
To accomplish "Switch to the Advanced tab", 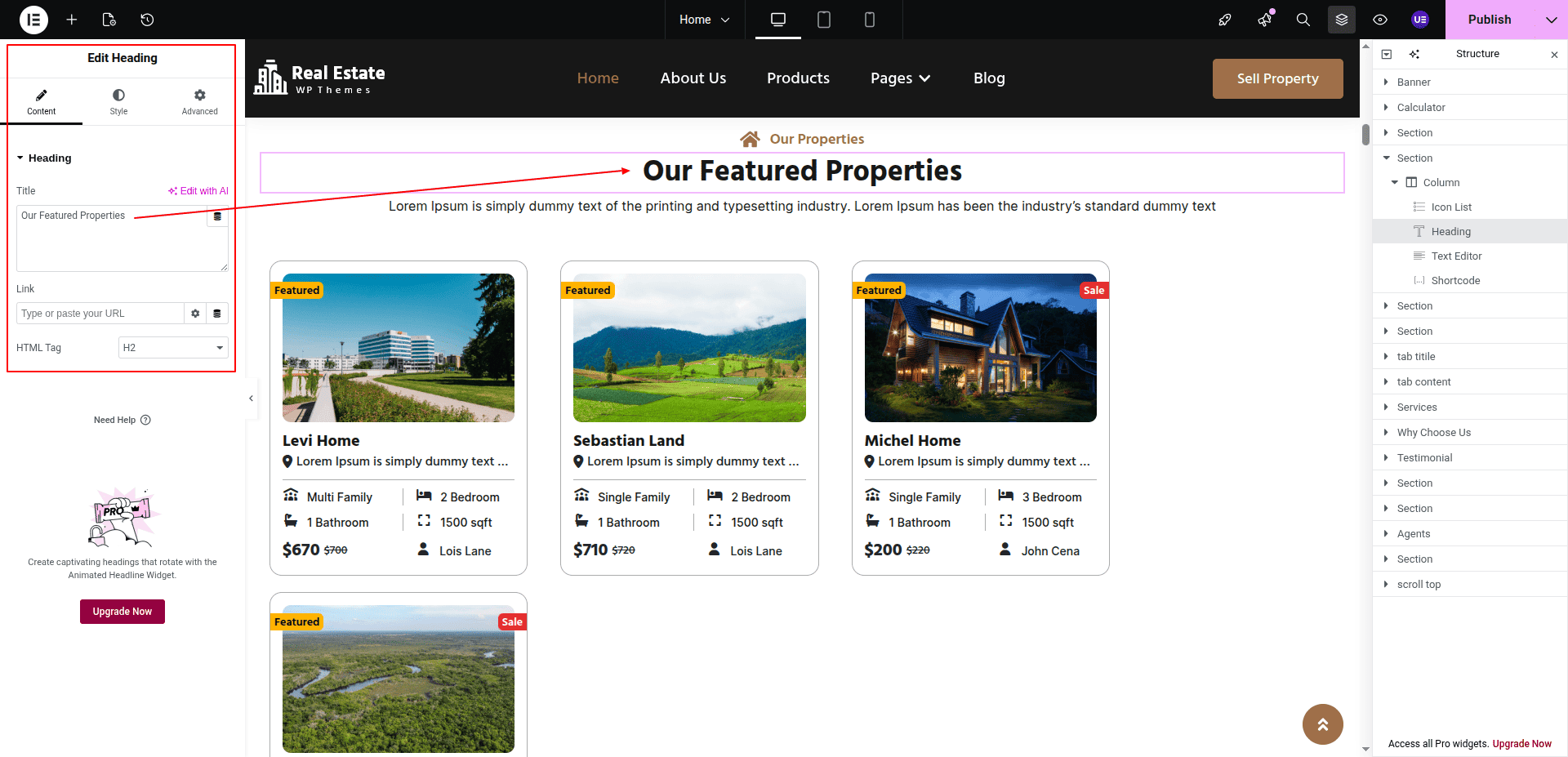I will (x=199, y=101).
